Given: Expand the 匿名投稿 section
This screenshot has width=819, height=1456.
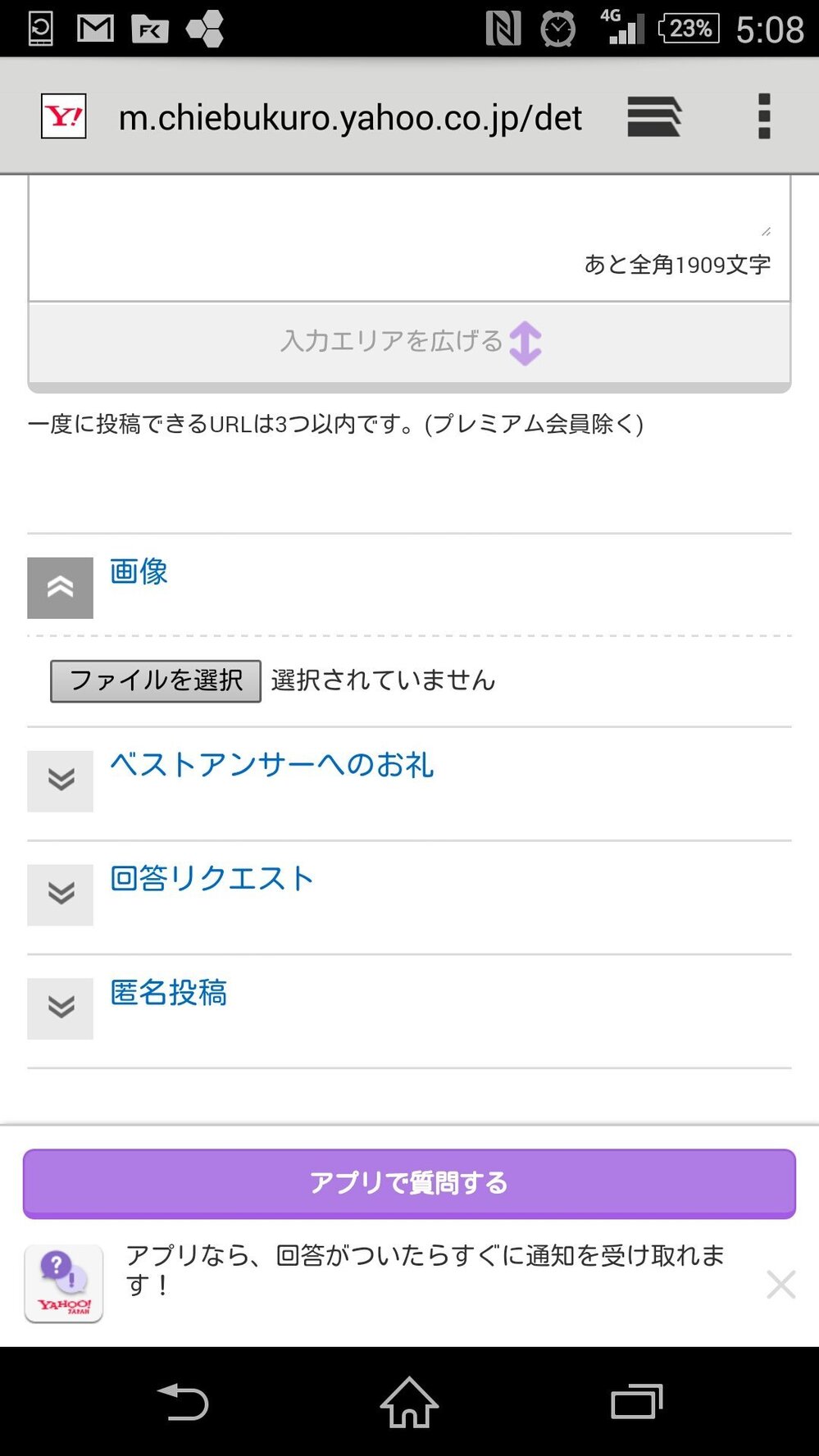Looking at the screenshot, I should (x=60, y=1008).
